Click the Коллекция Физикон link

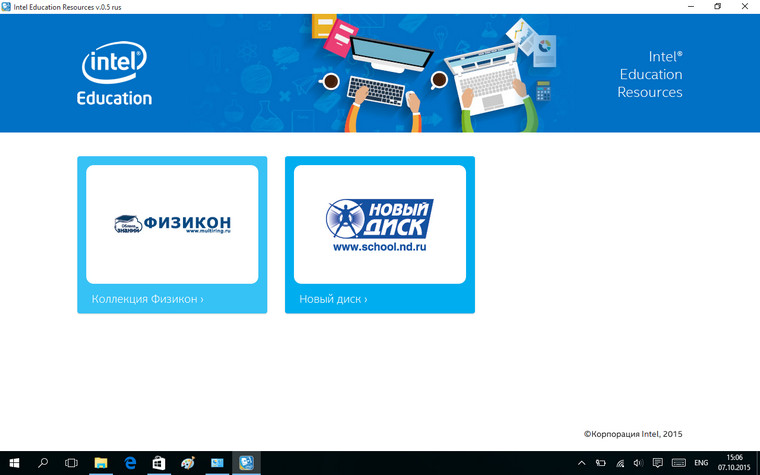(147, 299)
